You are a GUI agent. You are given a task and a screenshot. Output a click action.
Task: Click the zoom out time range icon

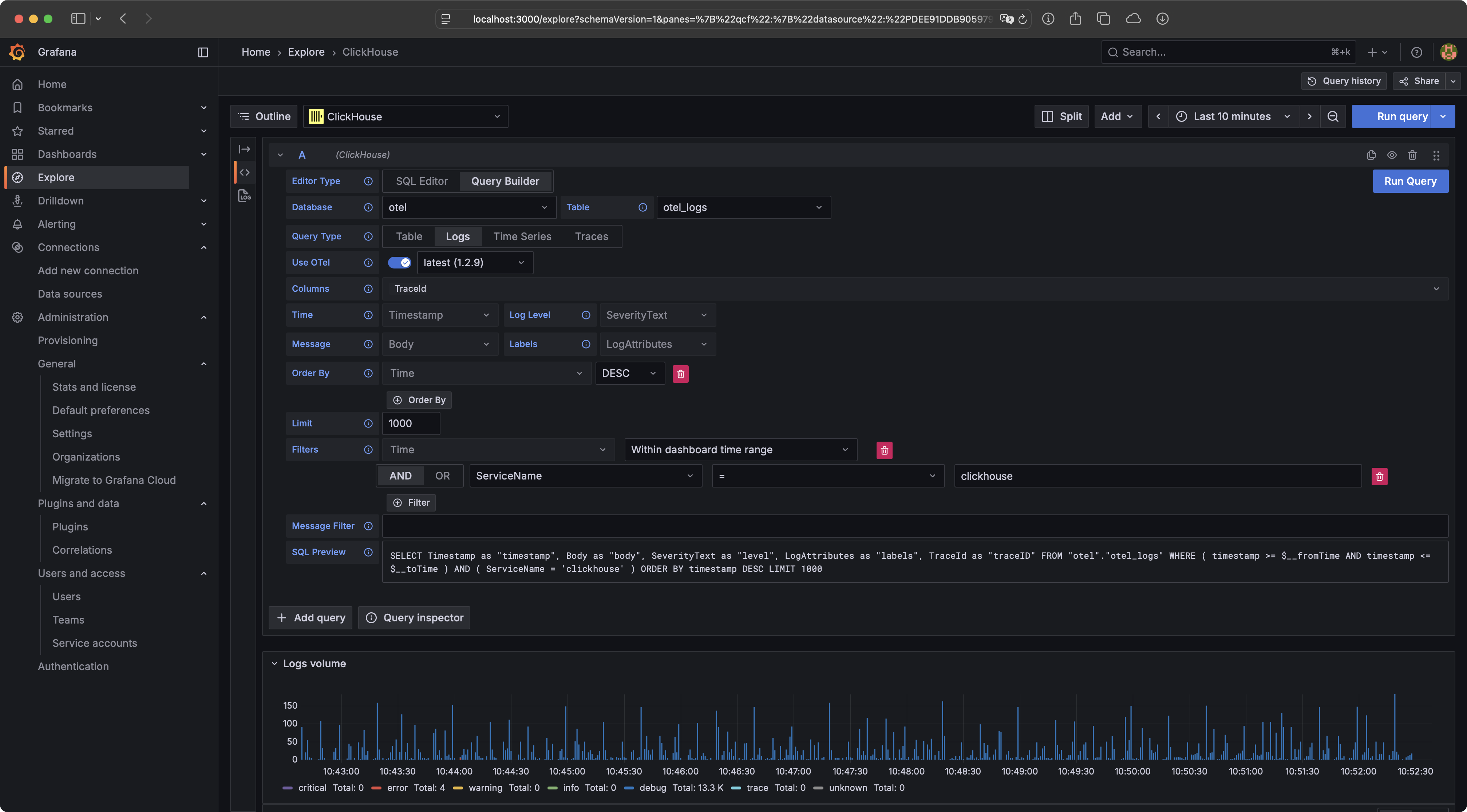point(1333,116)
